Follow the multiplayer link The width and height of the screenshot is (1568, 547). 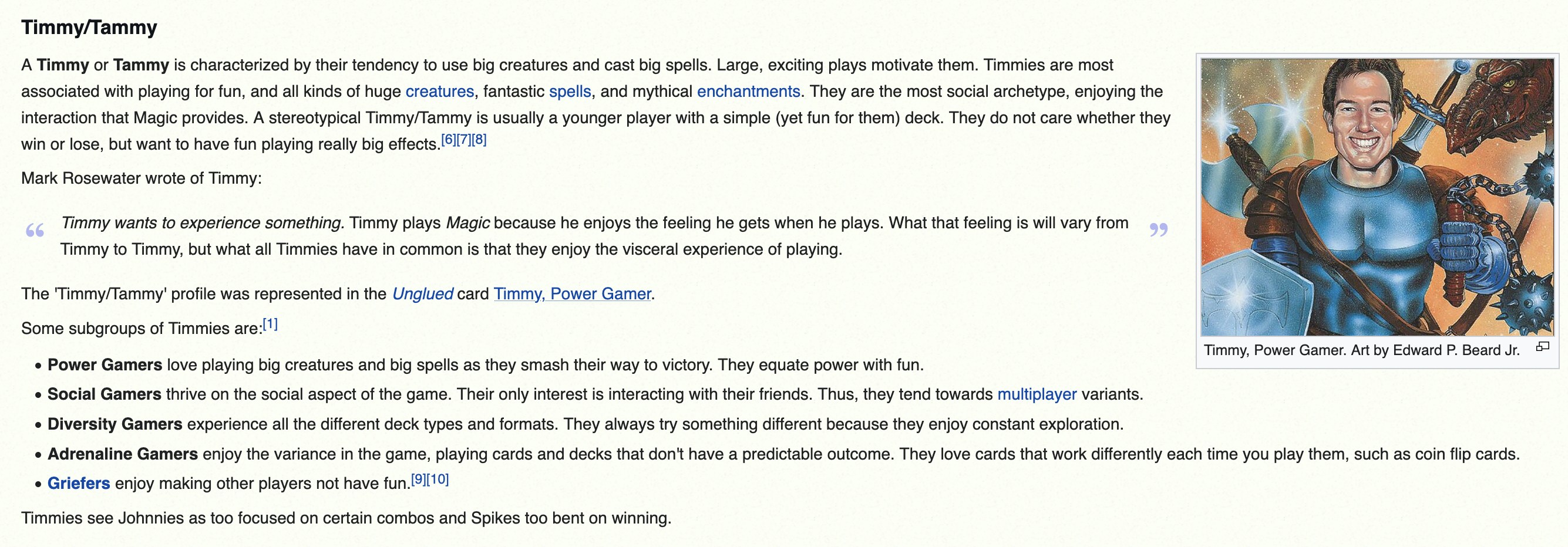[x=1037, y=394]
